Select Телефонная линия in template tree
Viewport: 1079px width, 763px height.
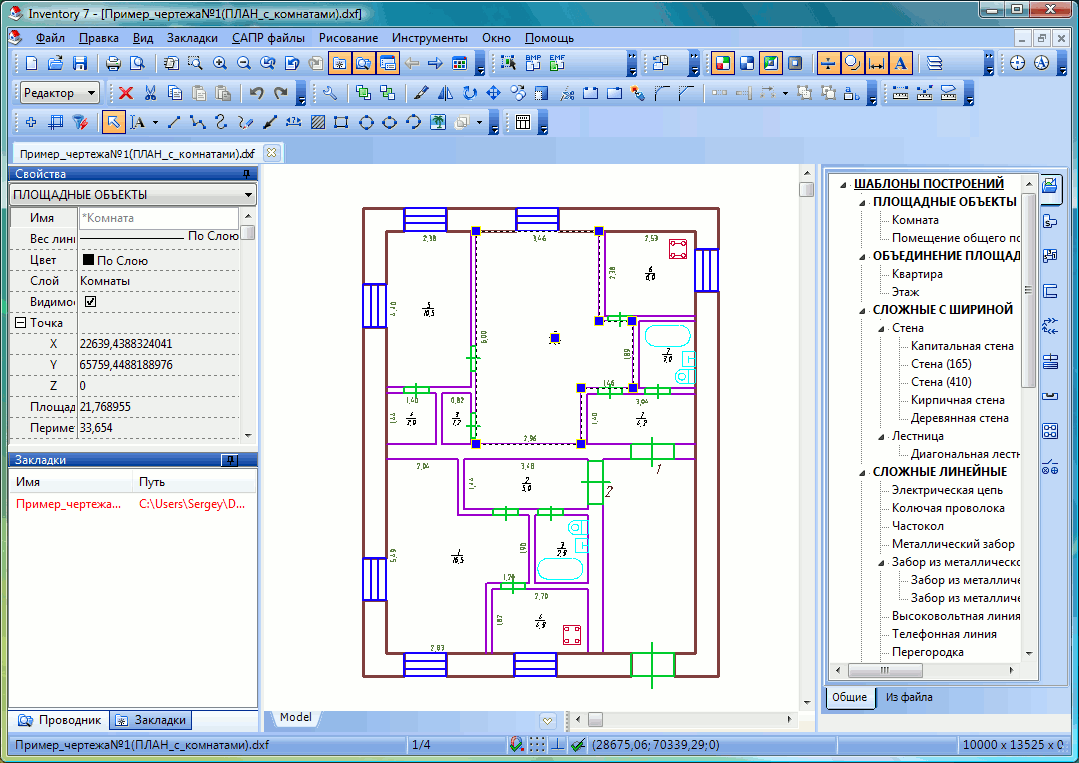click(943, 634)
